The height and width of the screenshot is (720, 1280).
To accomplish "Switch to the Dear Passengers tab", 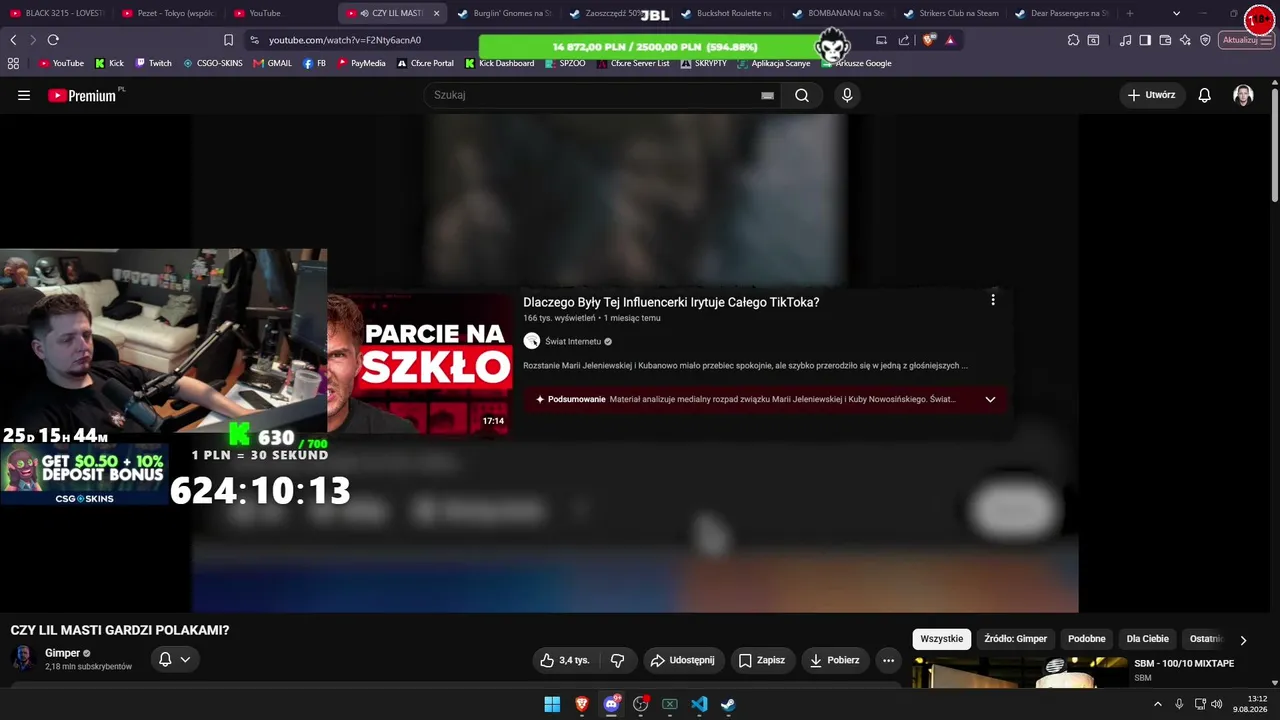I will click(x=1063, y=13).
